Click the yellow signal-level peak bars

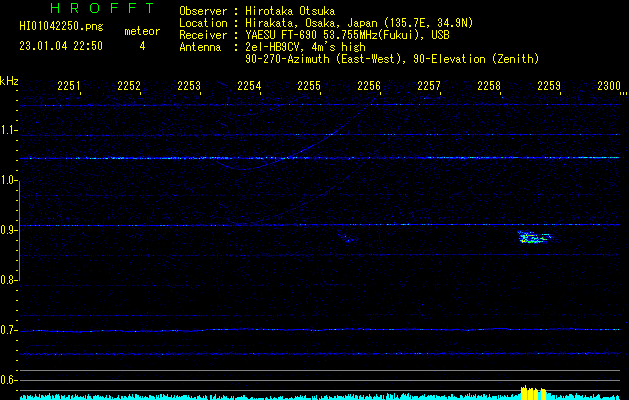[x=534, y=393]
